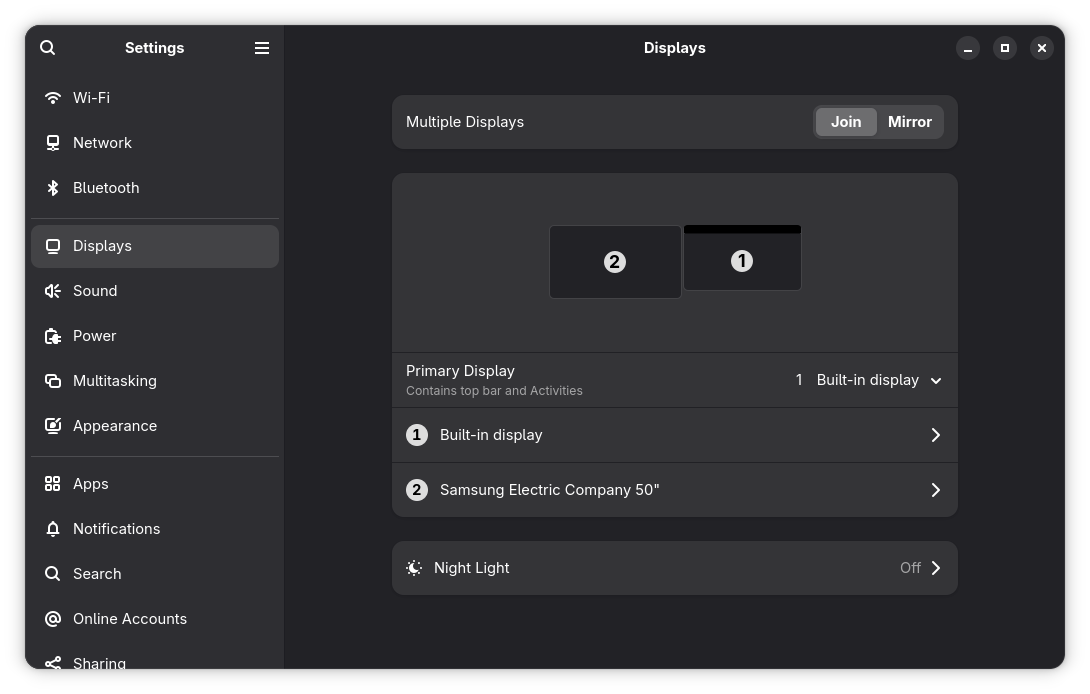Image resolution: width=1090 pixels, height=694 pixels.
Task: Click the Appearance icon in sidebar
Action: point(53,426)
